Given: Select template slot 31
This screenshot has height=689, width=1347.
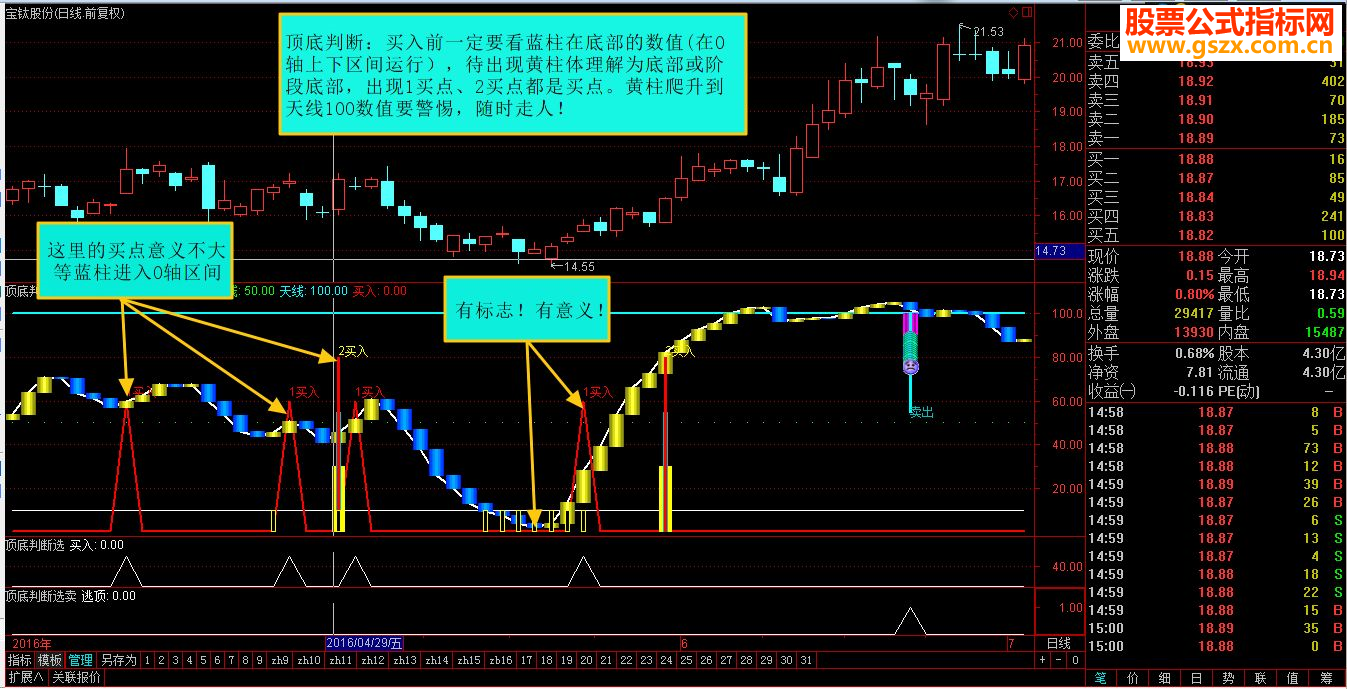Looking at the screenshot, I should click(806, 660).
